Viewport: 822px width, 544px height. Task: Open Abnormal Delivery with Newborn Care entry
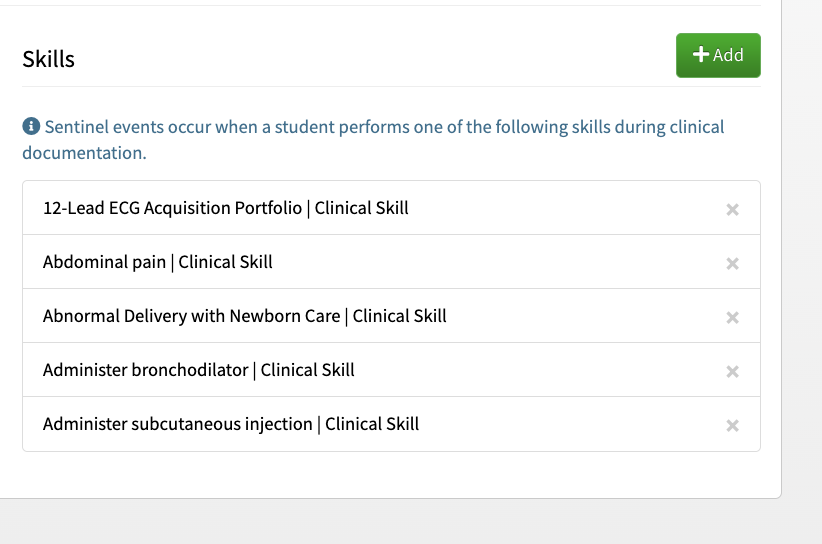coord(391,316)
